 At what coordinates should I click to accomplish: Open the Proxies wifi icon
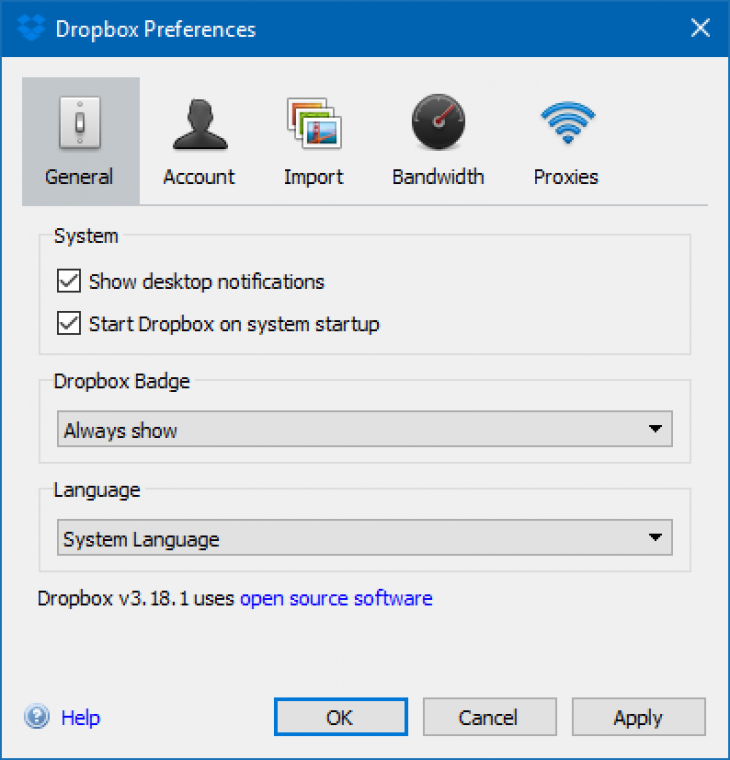[568, 122]
